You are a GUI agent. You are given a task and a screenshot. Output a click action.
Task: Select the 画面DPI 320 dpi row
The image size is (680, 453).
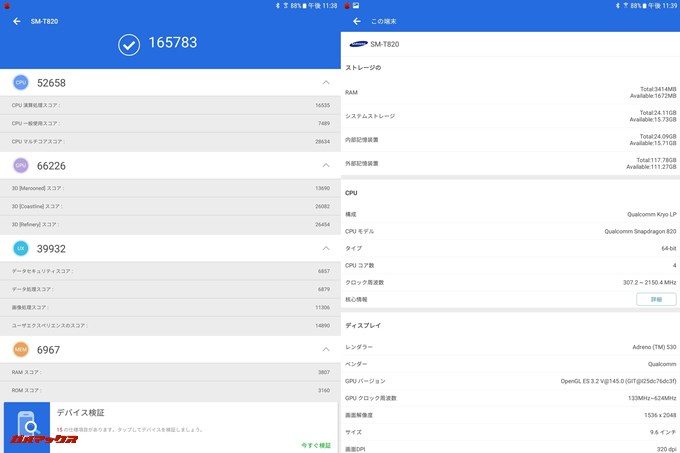click(510, 448)
